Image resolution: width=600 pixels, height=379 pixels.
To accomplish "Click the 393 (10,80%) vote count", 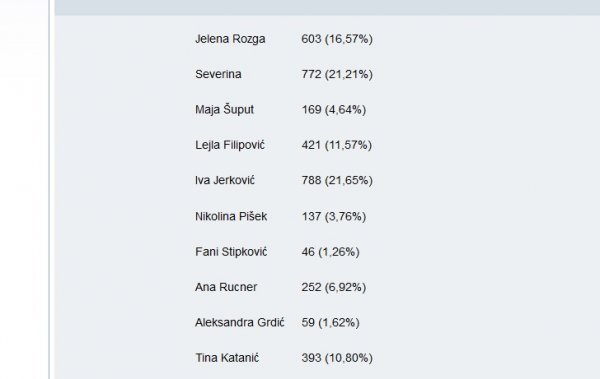I will pyautogui.click(x=337, y=358).
